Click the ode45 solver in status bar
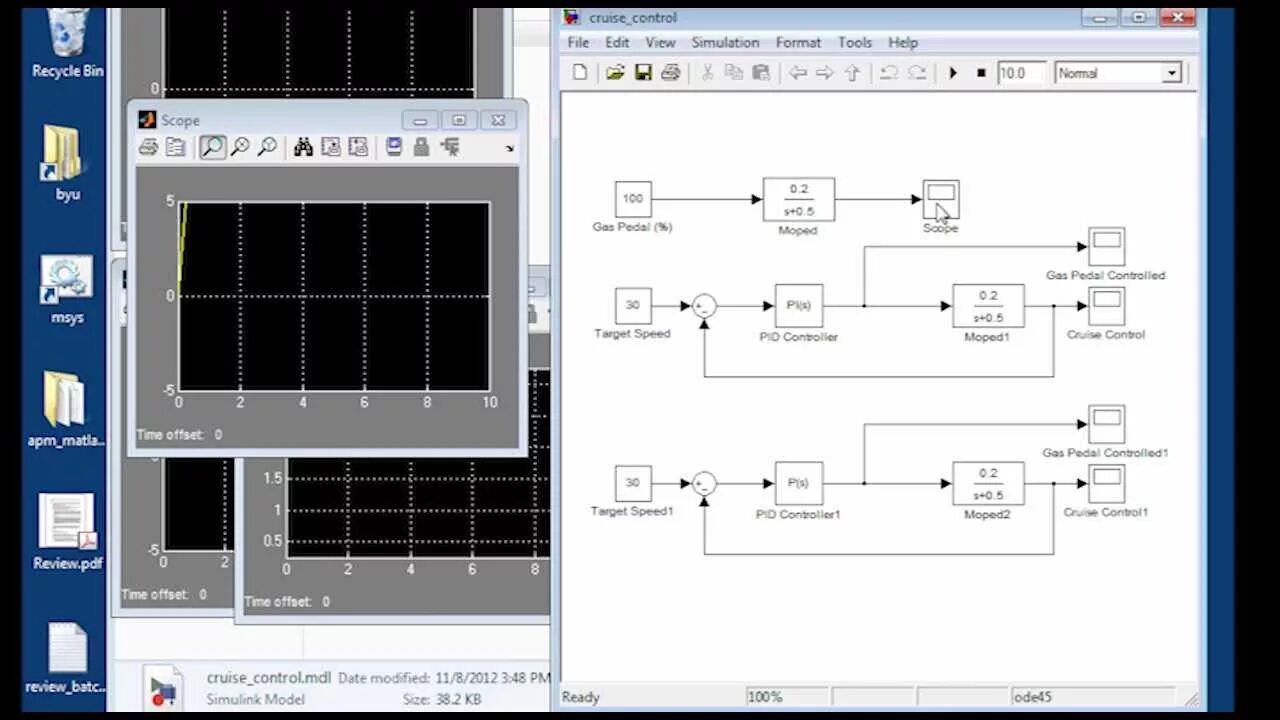The height and width of the screenshot is (720, 1280). click(x=1033, y=697)
